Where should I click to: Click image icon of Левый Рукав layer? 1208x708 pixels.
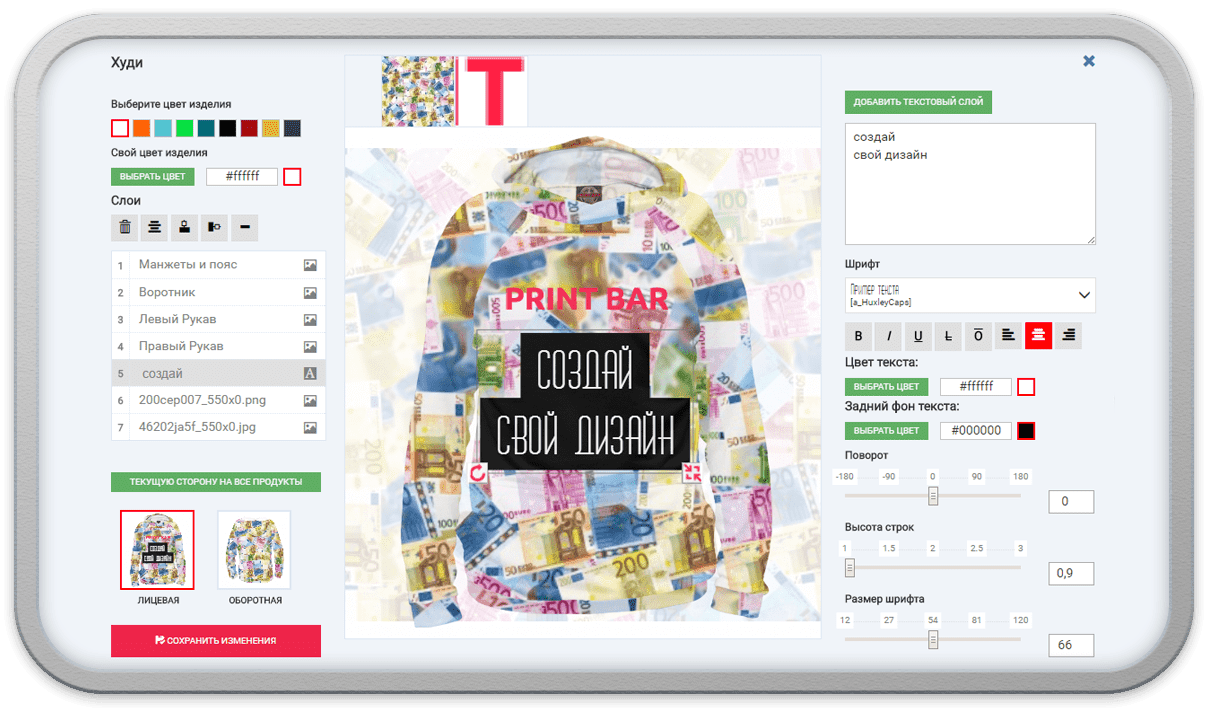pyautogui.click(x=310, y=319)
